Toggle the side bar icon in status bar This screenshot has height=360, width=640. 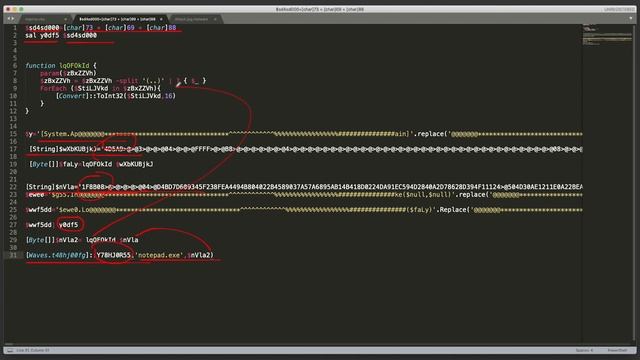pos(10,350)
